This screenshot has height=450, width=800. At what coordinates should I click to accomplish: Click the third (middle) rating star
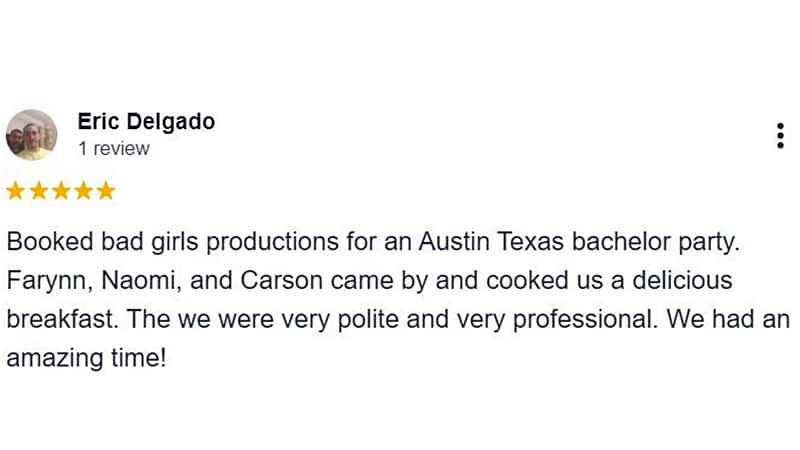pos(61,190)
